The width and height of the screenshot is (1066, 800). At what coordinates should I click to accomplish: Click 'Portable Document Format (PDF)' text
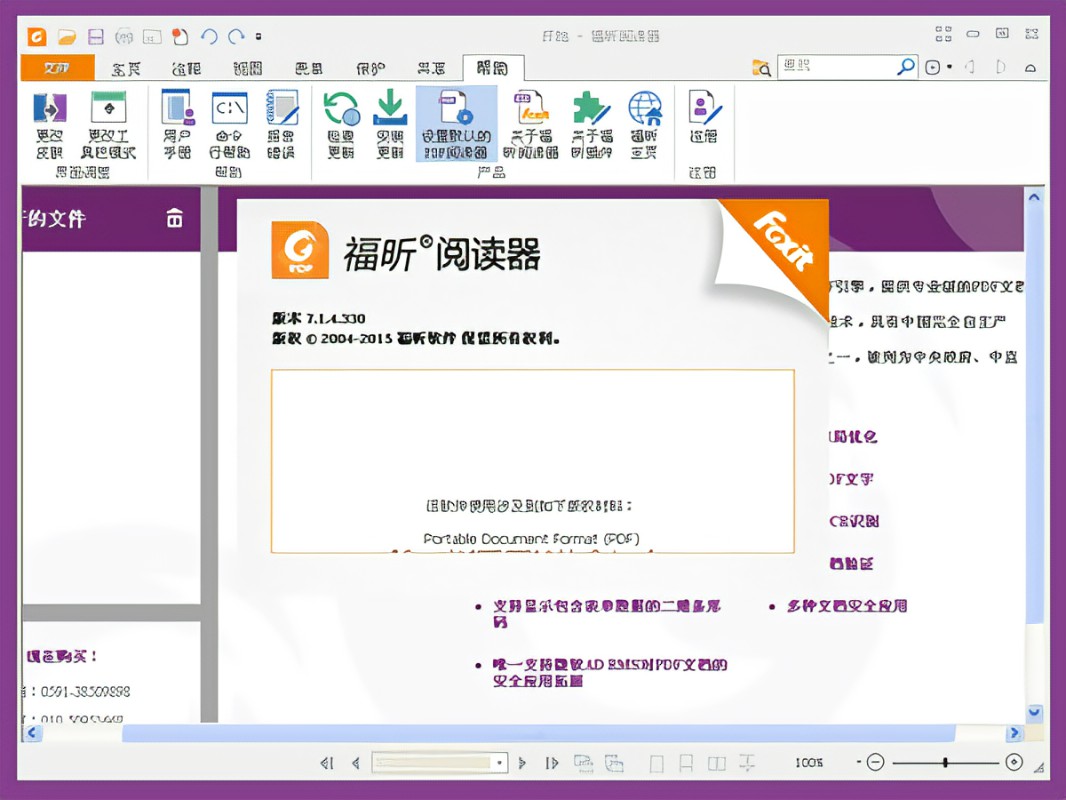(531, 539)
